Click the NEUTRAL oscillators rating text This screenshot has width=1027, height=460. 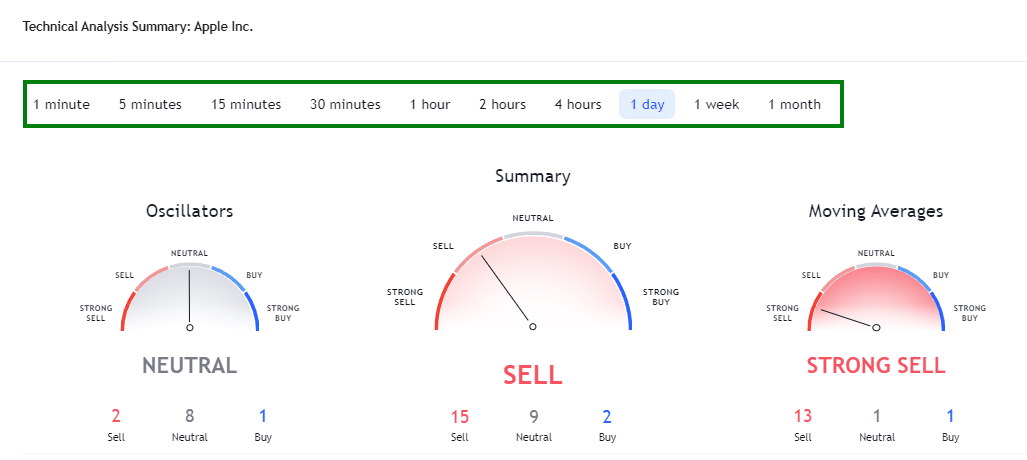click(190, 365)
